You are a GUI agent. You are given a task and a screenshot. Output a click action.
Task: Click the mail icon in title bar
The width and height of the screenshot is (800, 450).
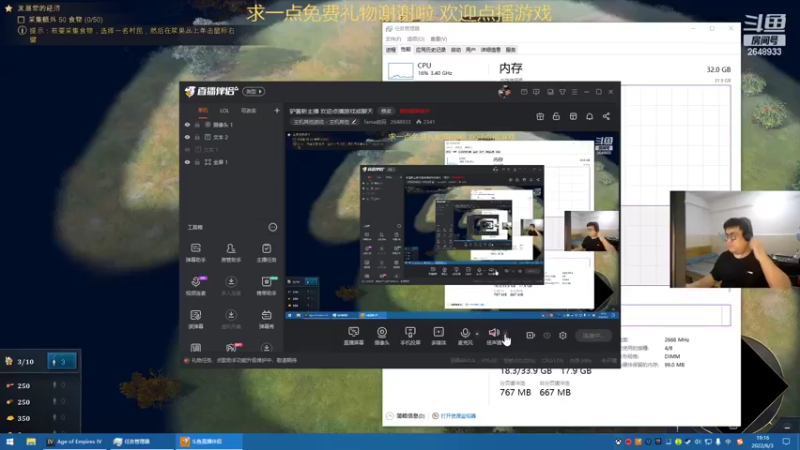(524, 92)
